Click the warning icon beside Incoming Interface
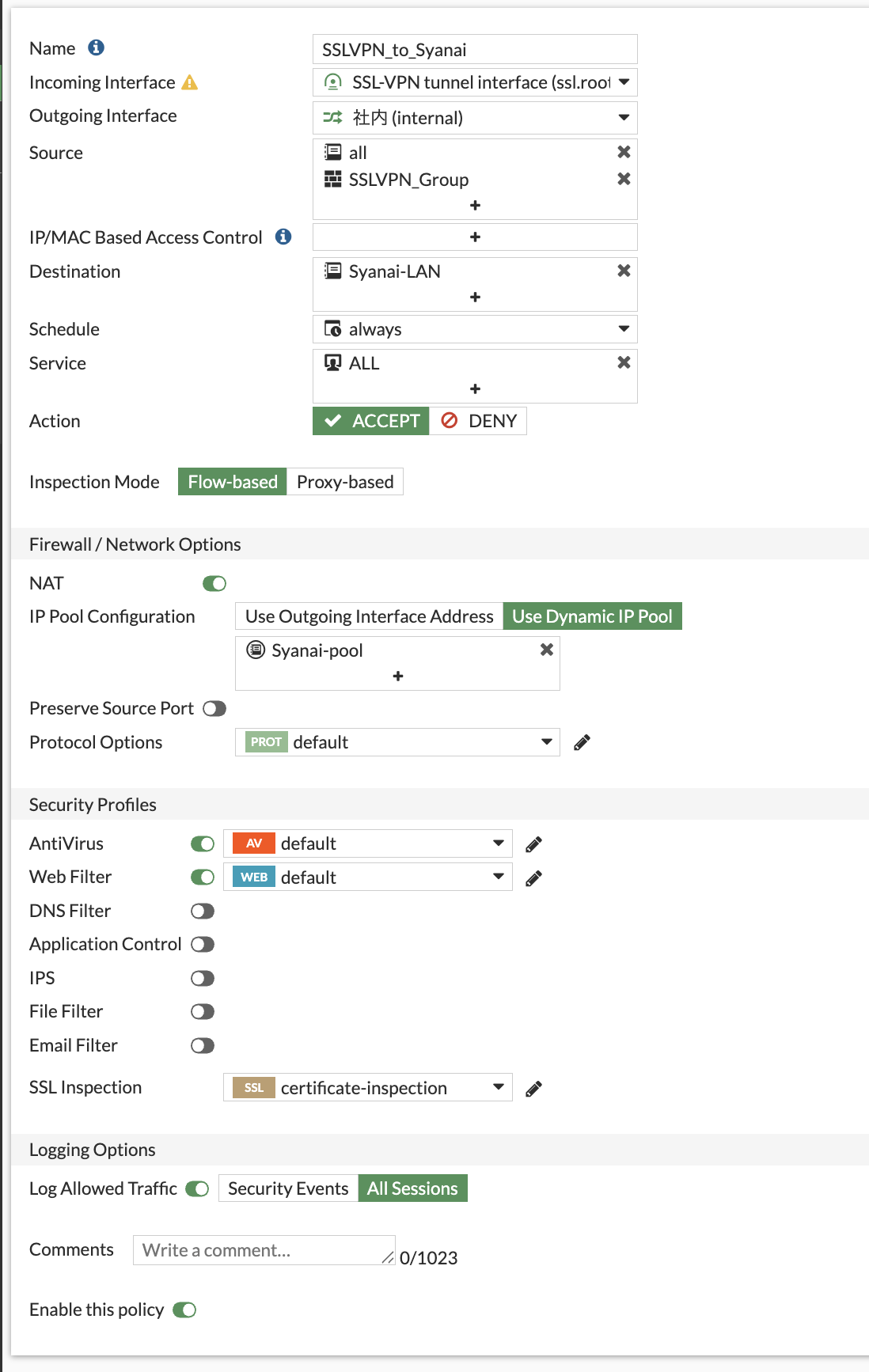This screenshot has height=1372, width=869. coord(190,82)
